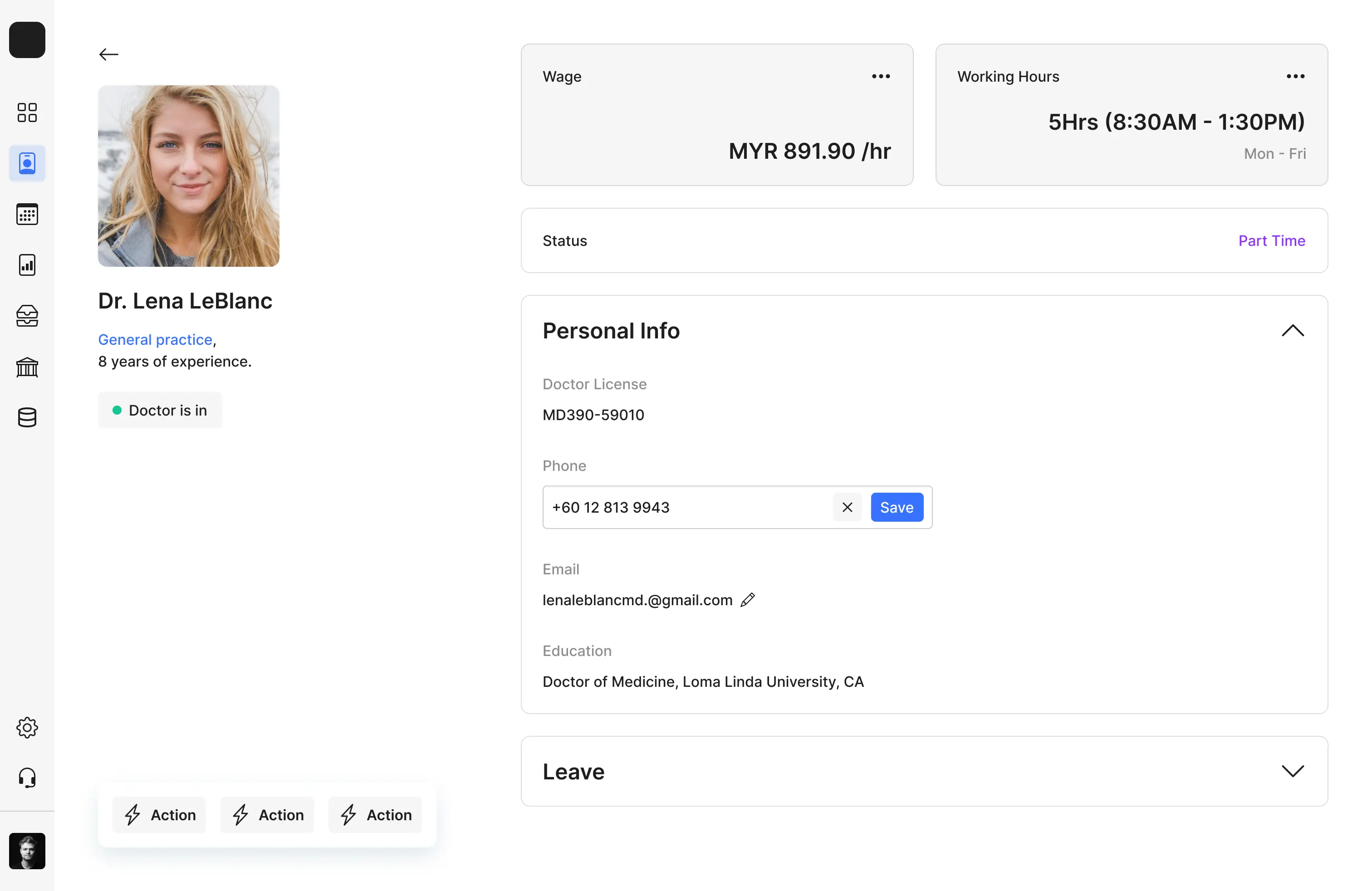Open the calendar icon in sidebar
Viewport: 1372px width, 891px height.
pyautogui.click(x=27, y=215)
